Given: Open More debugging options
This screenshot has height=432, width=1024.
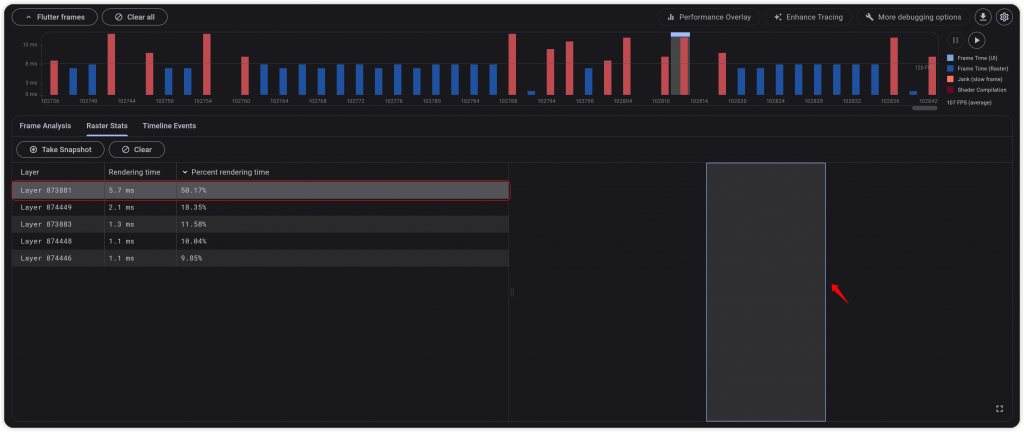Looking at the screenshot, I should click(913, 17).
